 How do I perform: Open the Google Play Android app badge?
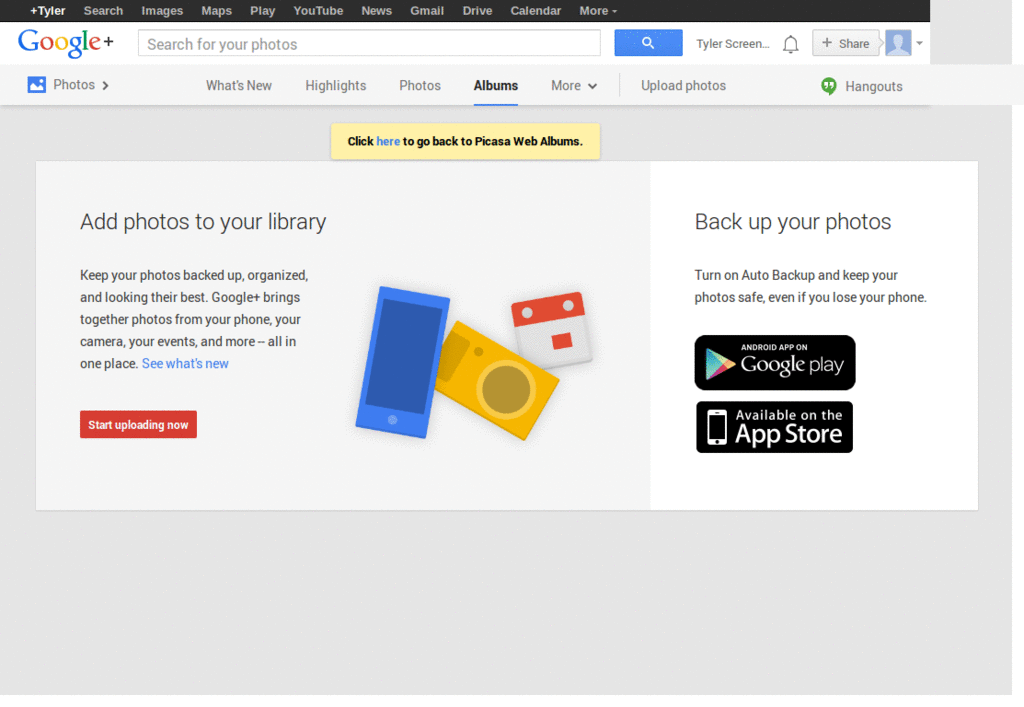tap(775, 362)
